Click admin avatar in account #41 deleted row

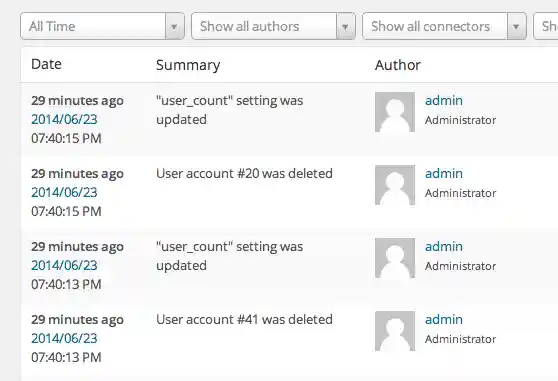coord(395,331)
